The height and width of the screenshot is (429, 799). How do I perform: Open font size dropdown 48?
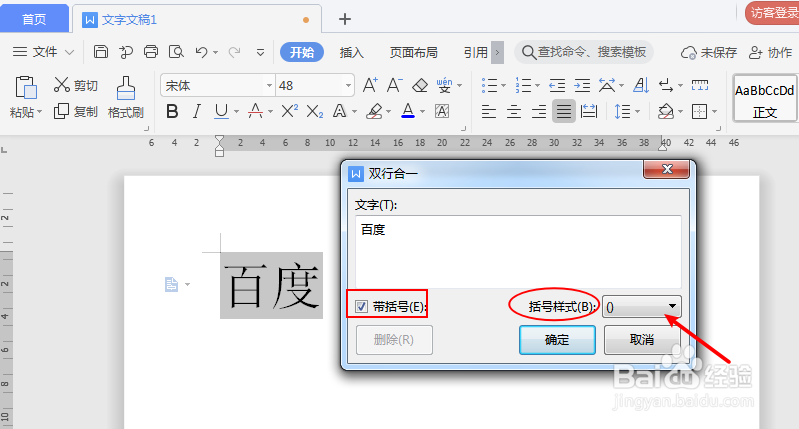coord(348,85)
